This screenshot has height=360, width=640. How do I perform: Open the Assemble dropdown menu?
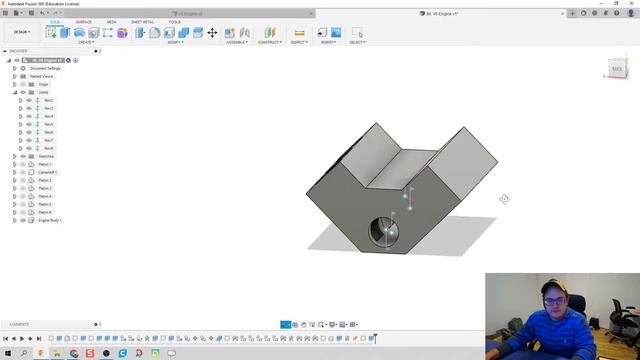[x=237, y=42]
